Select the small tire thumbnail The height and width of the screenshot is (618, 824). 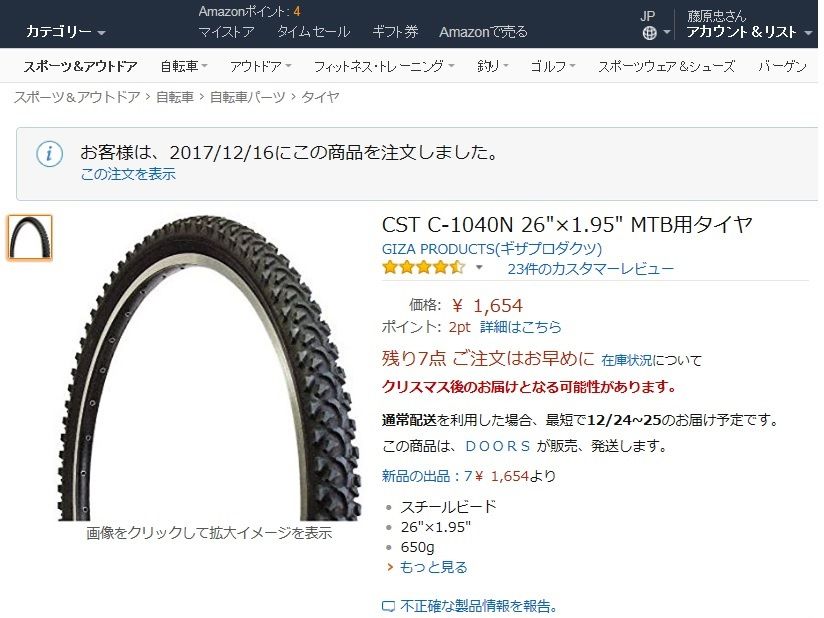pos(30,238)
